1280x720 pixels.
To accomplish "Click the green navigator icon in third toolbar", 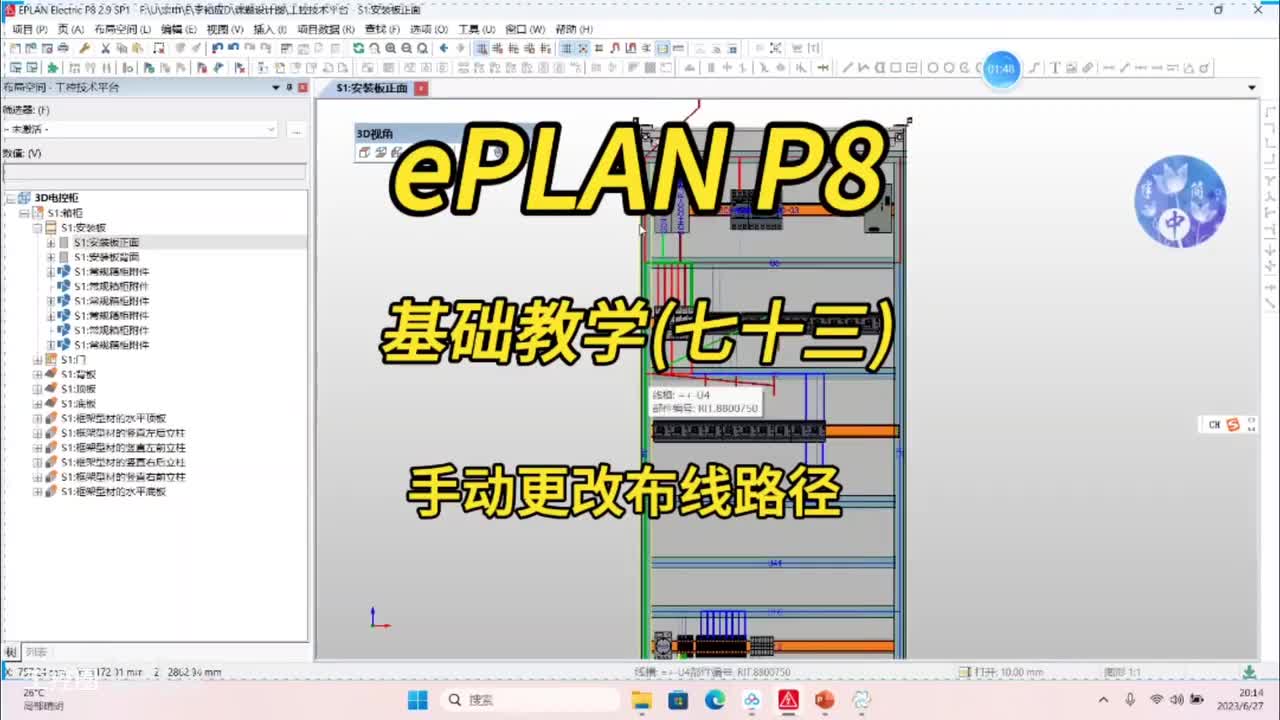I will 51,68.
